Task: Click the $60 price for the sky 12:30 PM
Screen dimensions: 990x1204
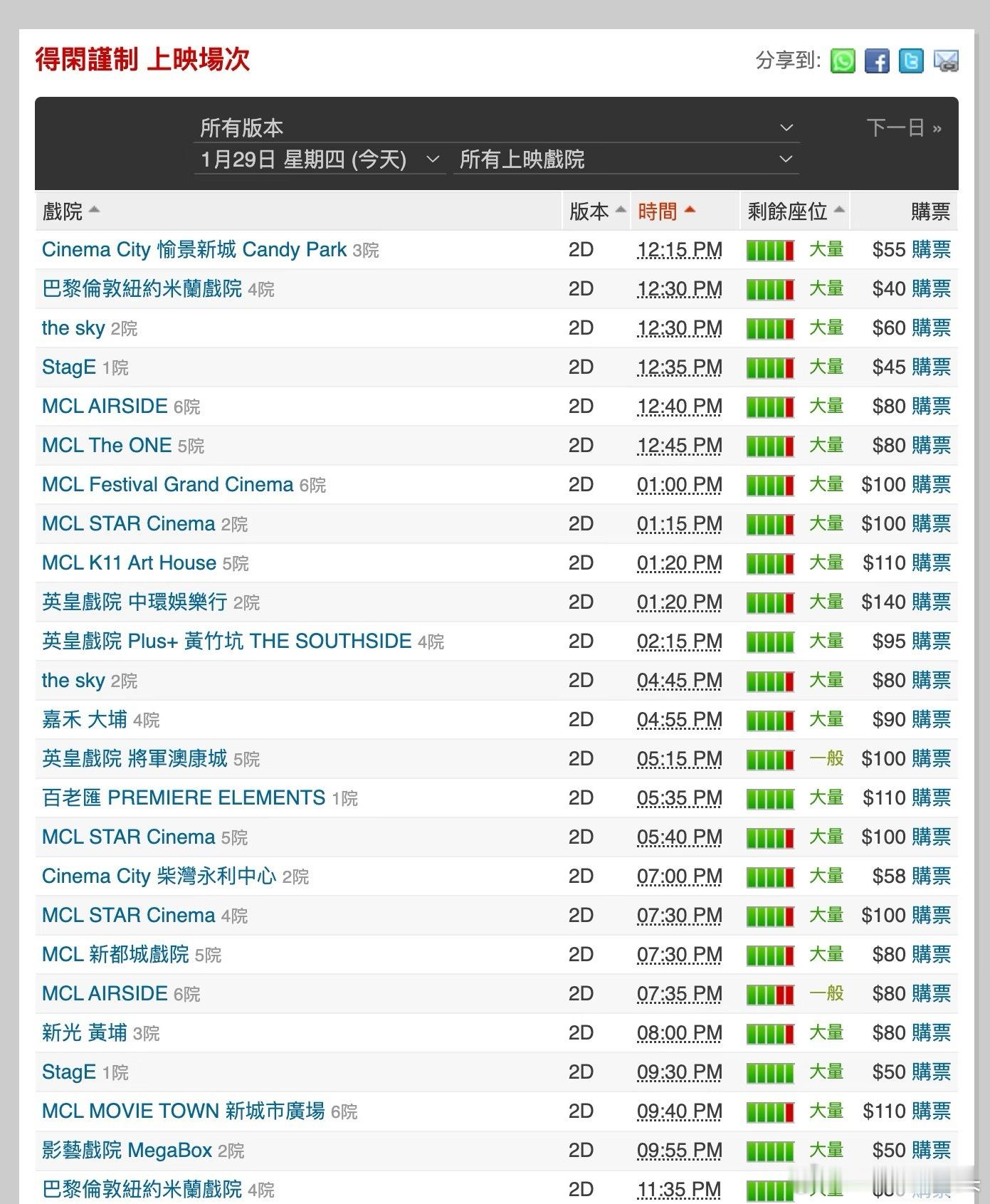Action: (x=889, y=328)
